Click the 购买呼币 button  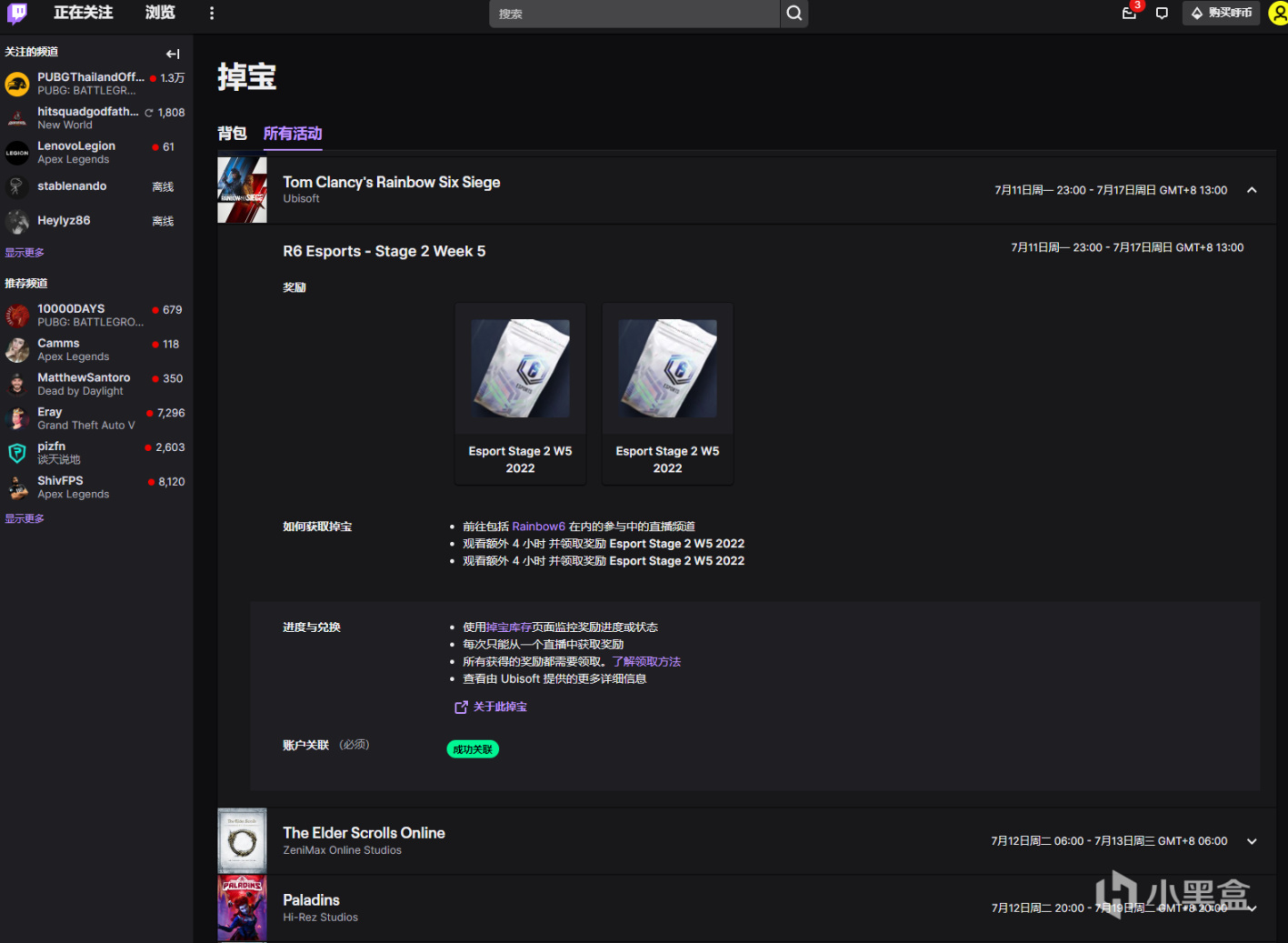point(1221,13)
